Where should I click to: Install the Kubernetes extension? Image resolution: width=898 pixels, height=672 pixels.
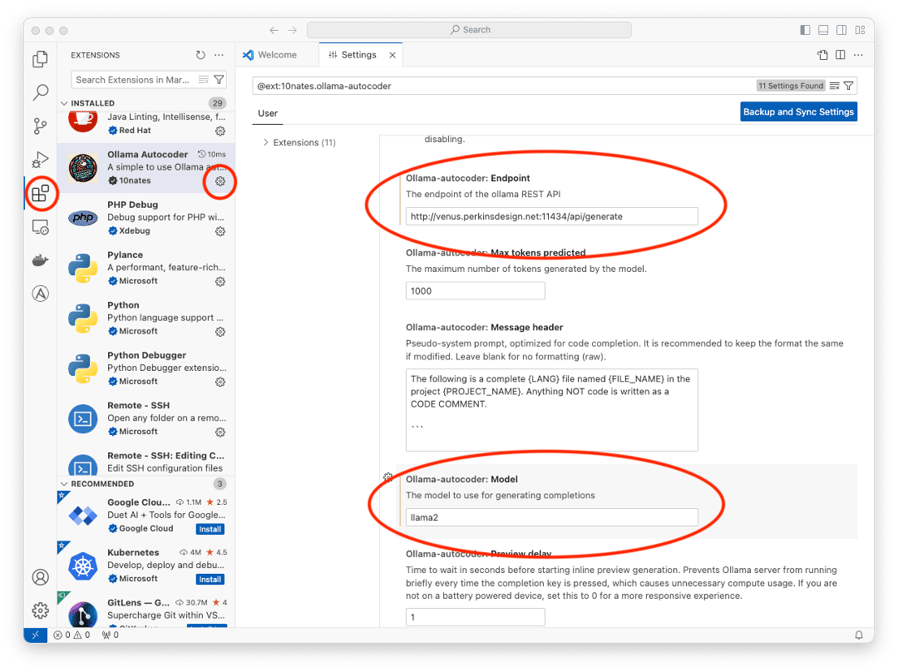(210, 579)
